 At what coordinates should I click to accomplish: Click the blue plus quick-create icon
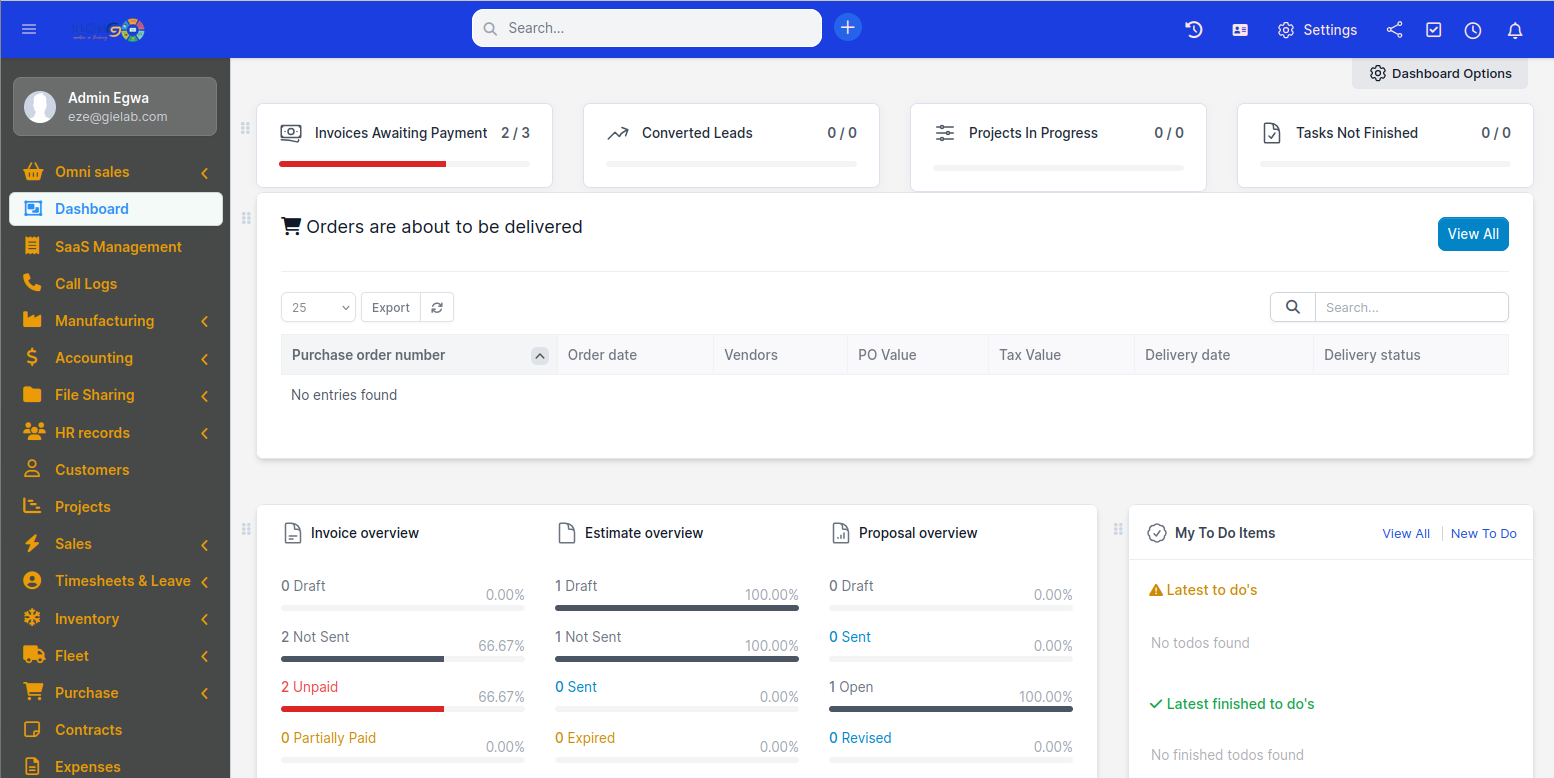click(847, 28)
